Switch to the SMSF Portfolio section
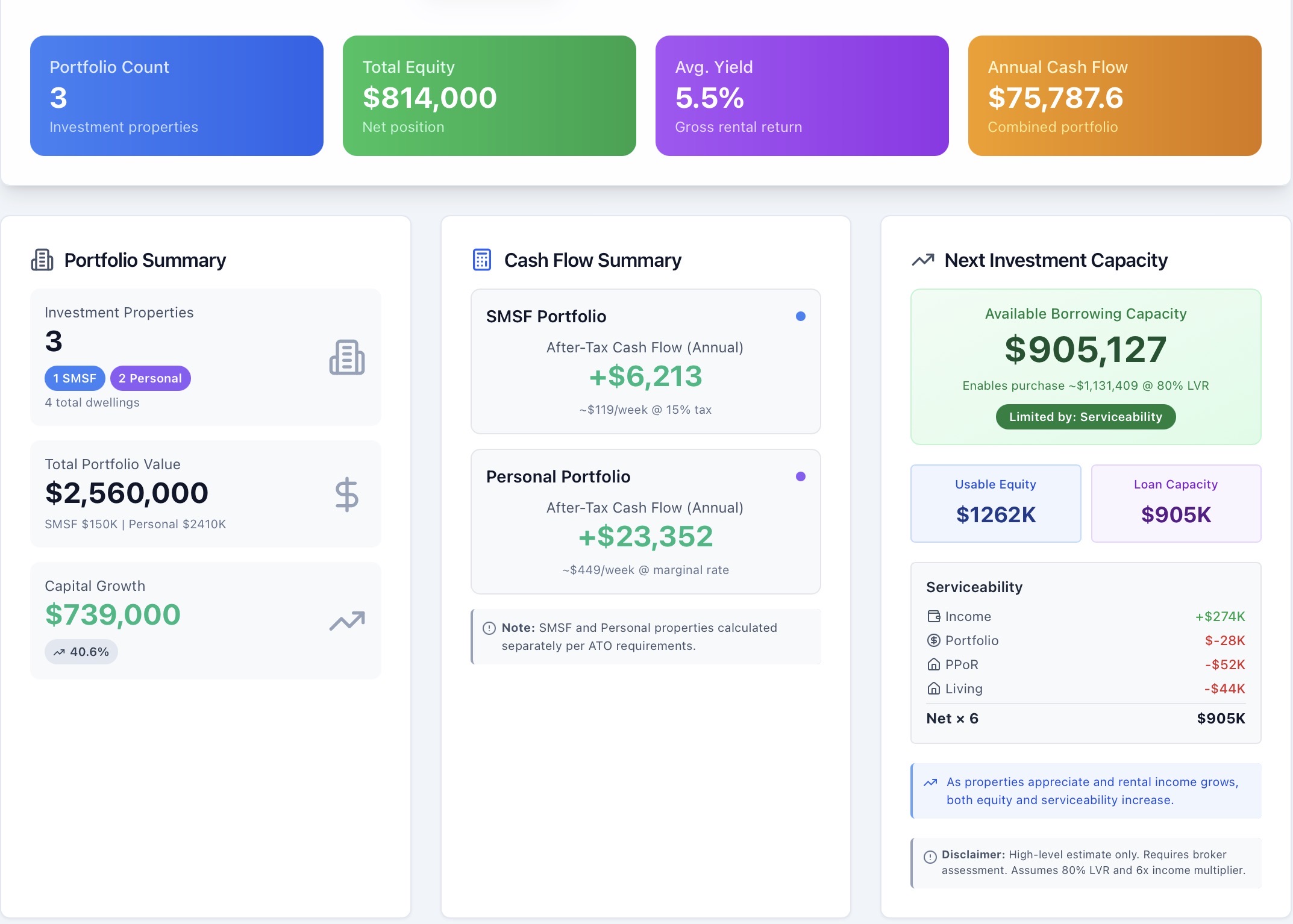Image resolution: width=1293 pixels, height=924 pixels. 545,316
